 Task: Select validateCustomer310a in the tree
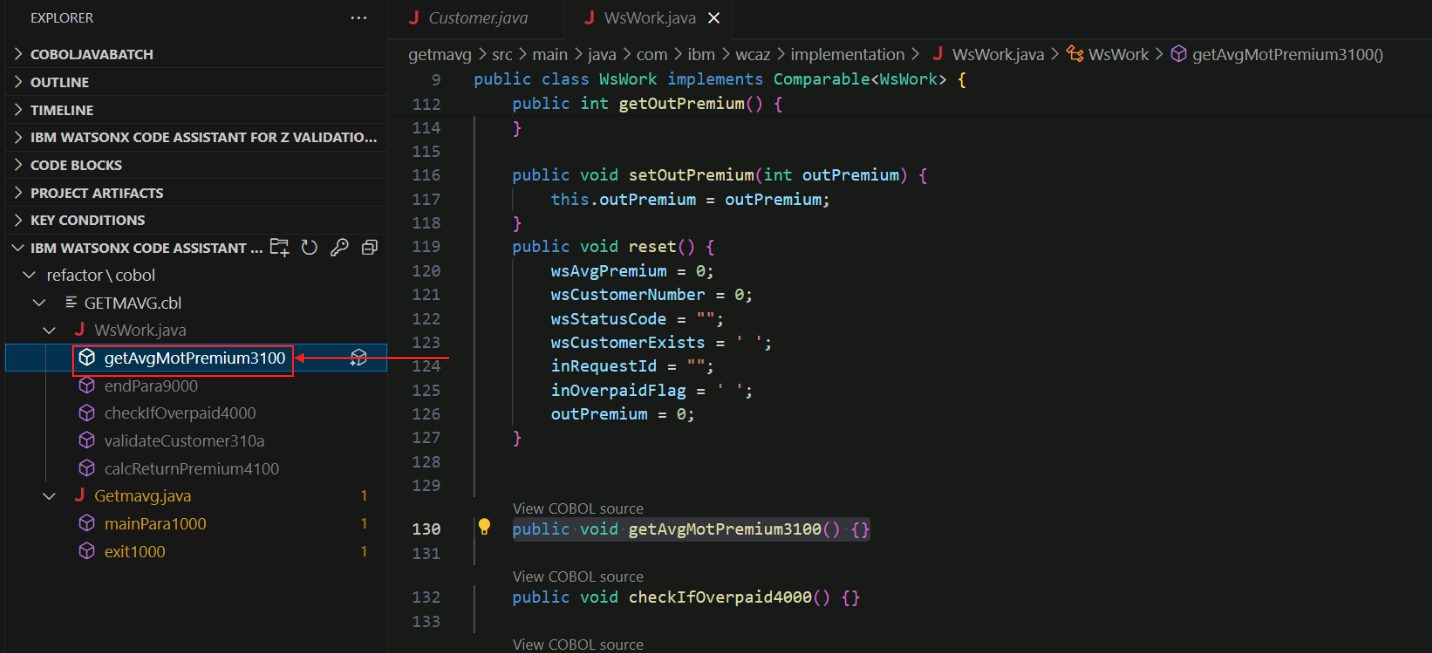(x=184, y=441)
